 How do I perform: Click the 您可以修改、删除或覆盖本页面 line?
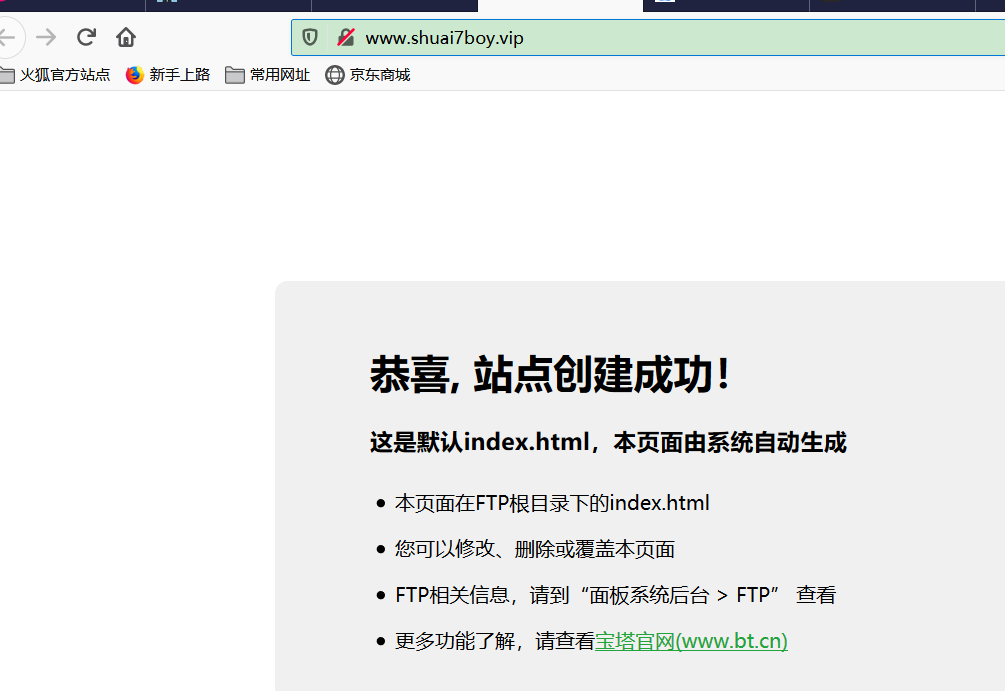click(535, 549)
